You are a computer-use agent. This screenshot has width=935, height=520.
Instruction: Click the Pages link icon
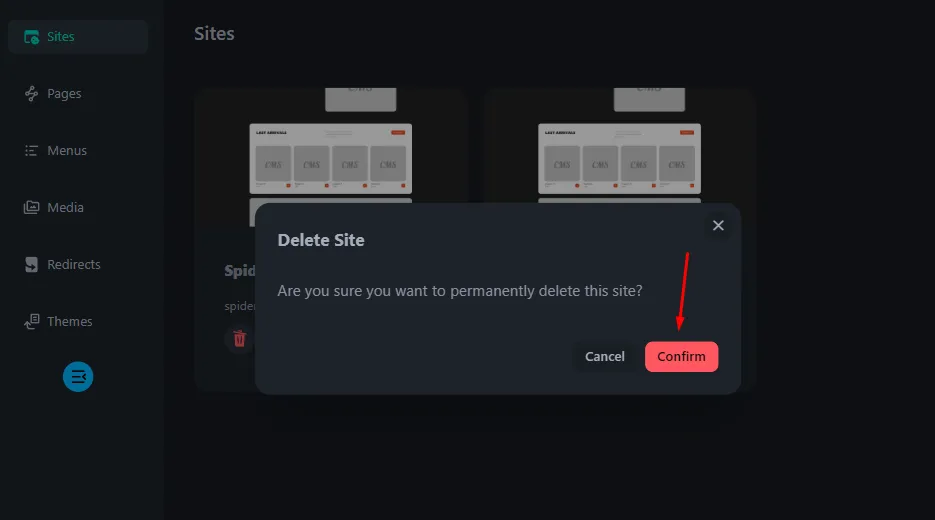coord(32,94)
